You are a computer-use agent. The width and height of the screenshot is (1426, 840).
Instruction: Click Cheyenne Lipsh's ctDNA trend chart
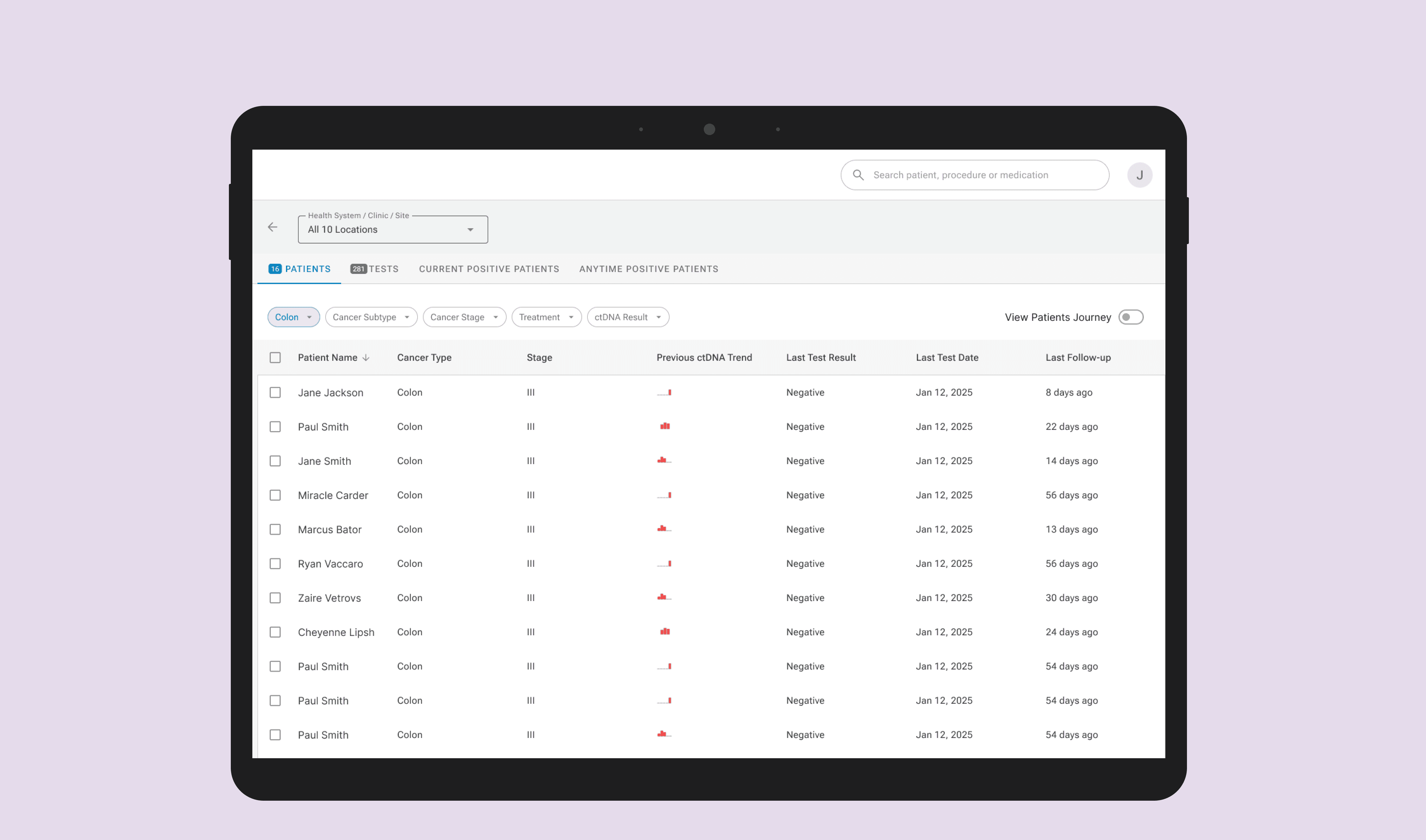coord(664,632)
